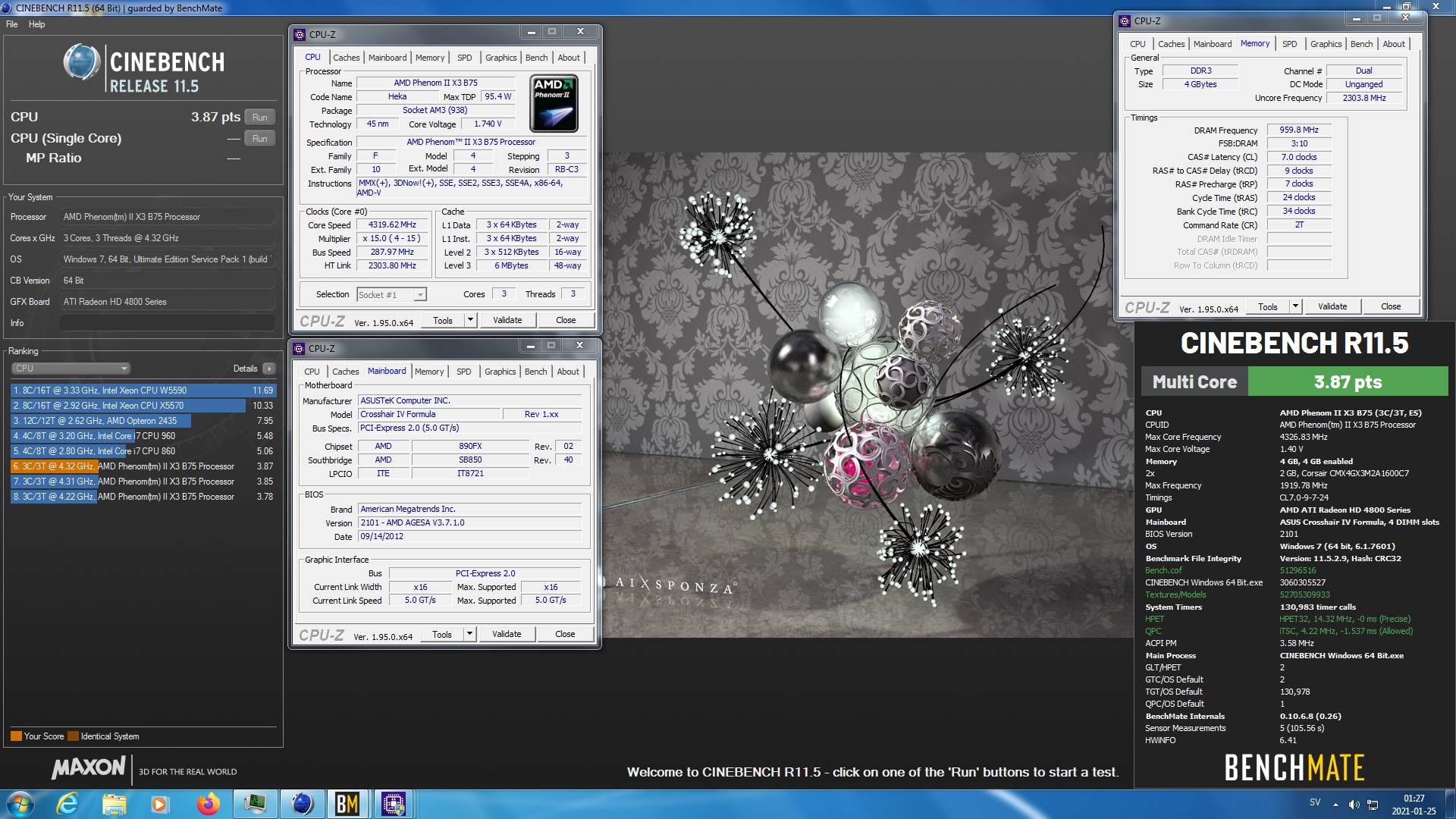Image resolution: width=1456 pixels, height=819 pixels.
Task: Open Graphics tab in the CPU tab CPU-Z window
Action: tap(500, 58)
